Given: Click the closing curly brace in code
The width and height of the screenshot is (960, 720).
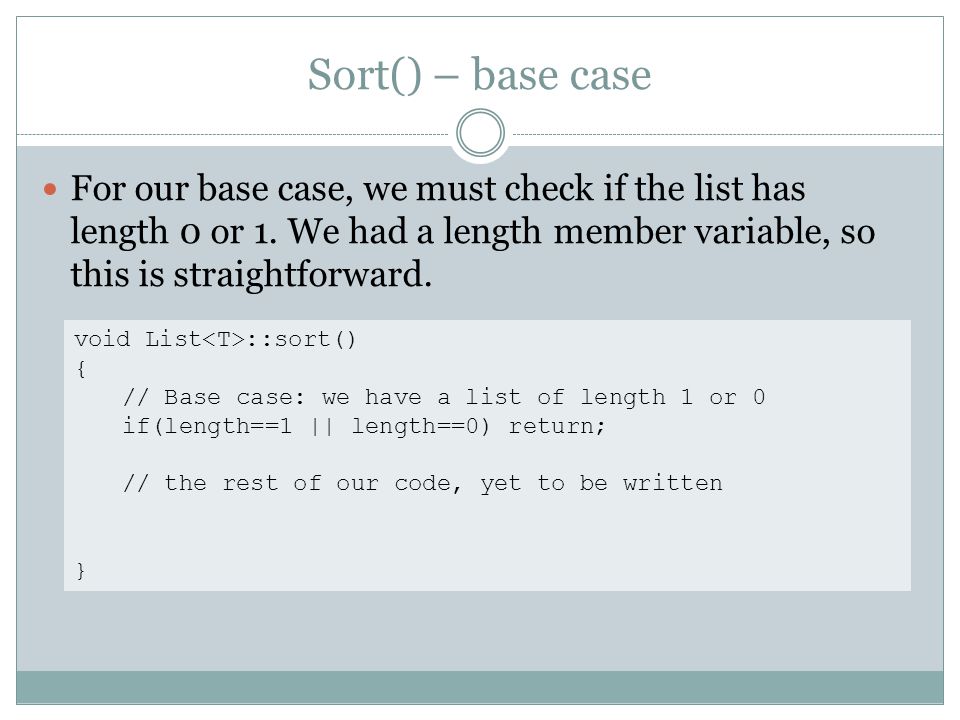Looking at the screenshot, I should (x=81, y=570).
